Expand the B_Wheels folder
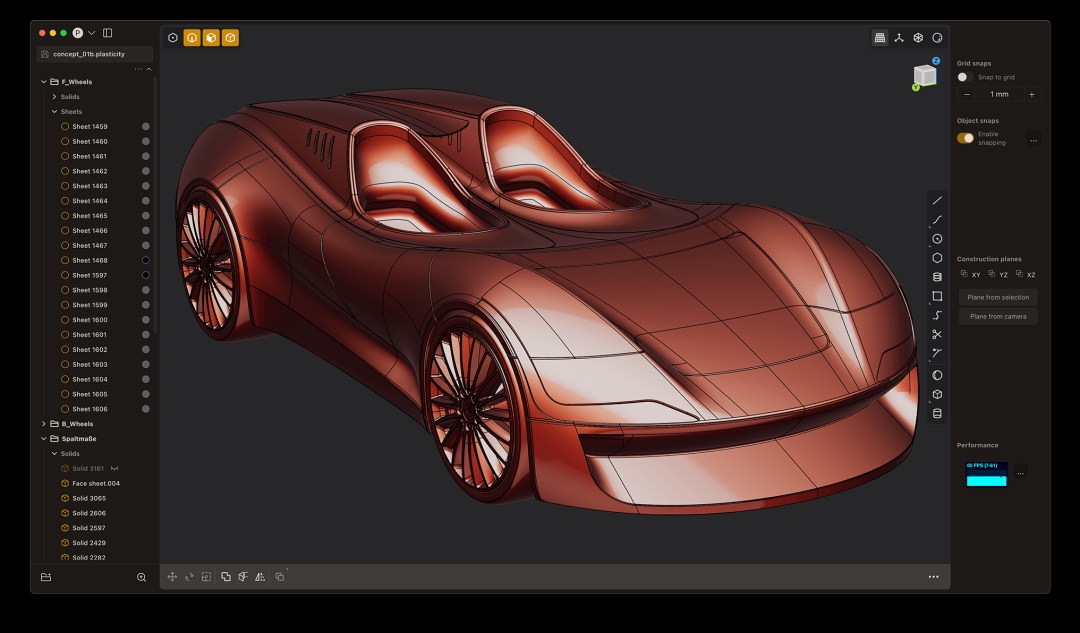 [x=43, y=423]
